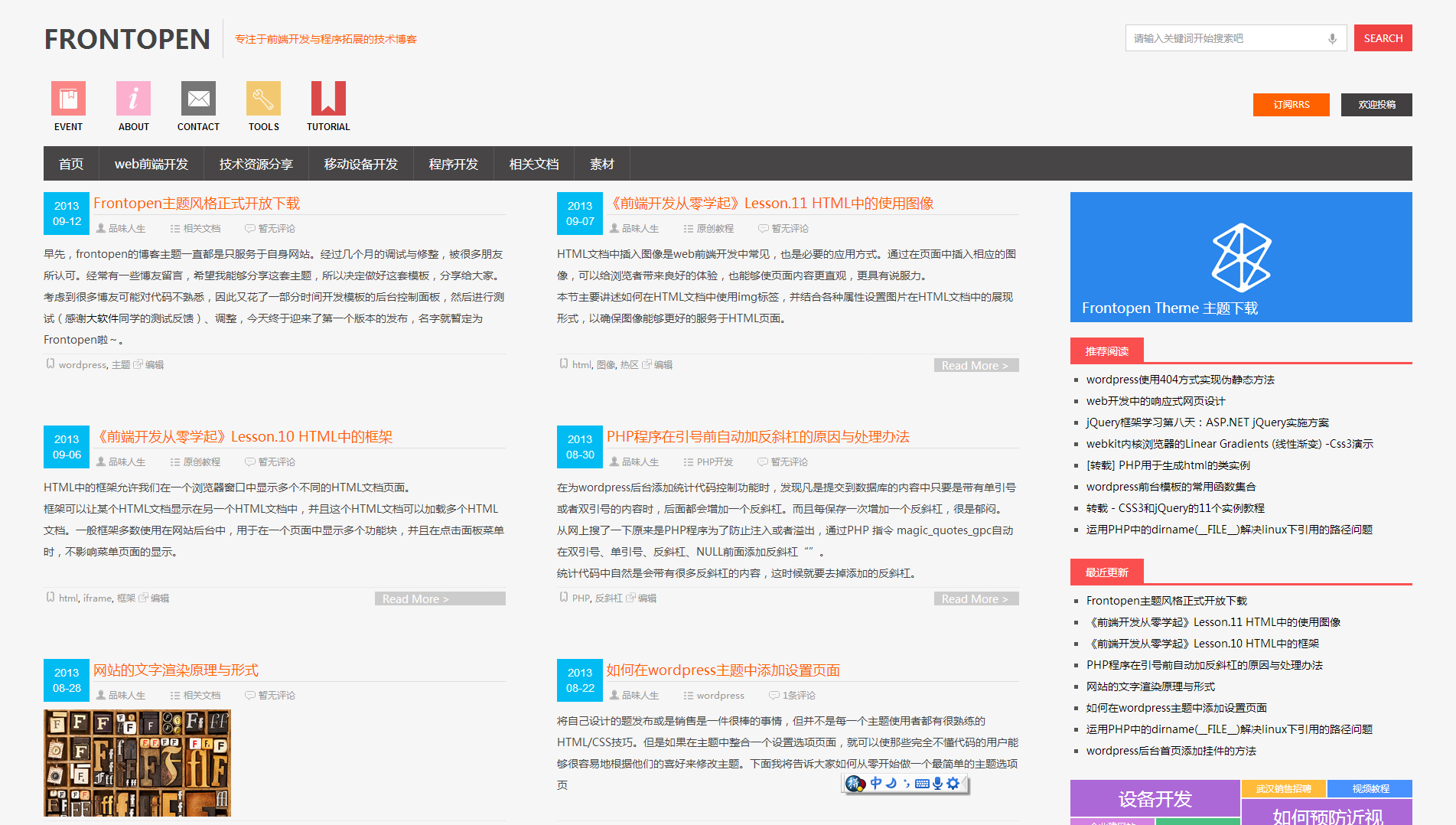Click the orange 订阅RRS button
Image resolution: width=1456 pixels, height=825 pixels.
click(1291, 105)
